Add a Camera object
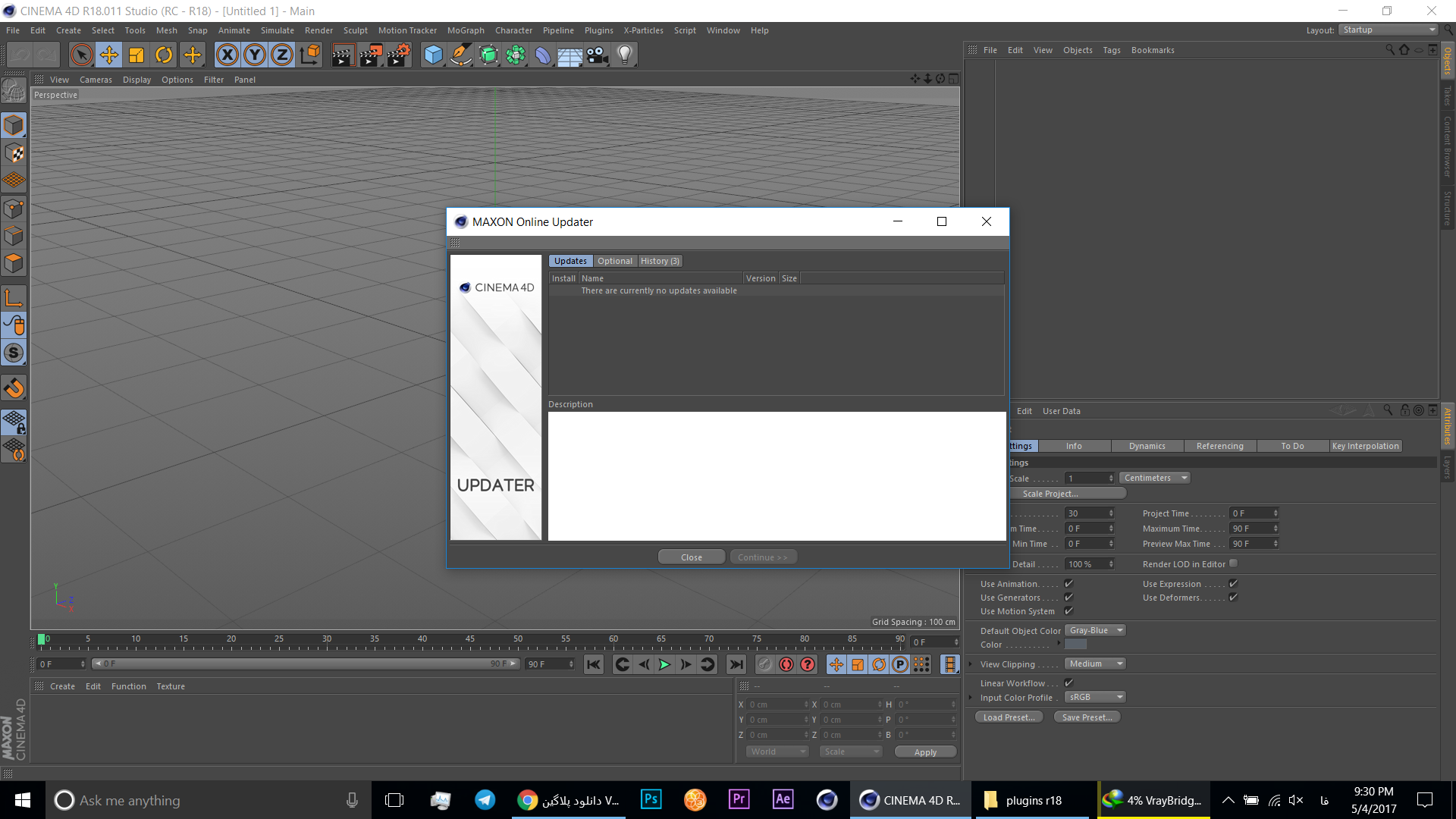The image size is (1456, 819). click(x=598, y=55)
